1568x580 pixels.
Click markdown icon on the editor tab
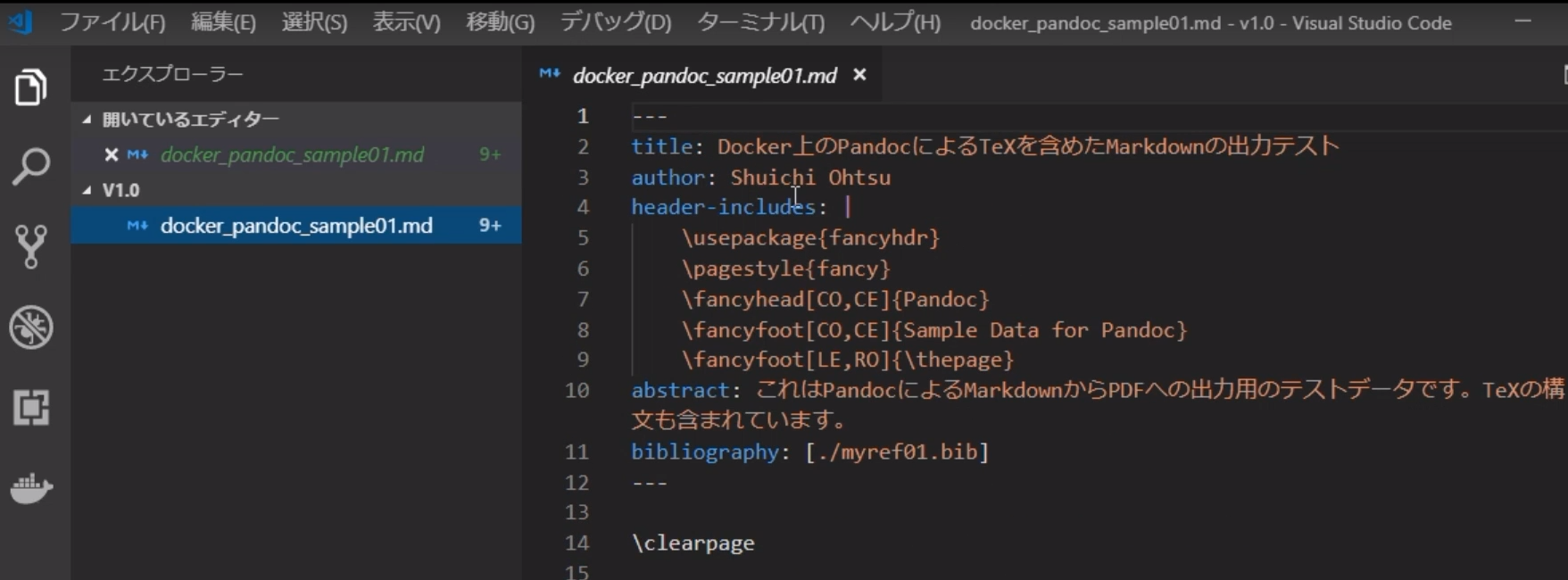550,74
